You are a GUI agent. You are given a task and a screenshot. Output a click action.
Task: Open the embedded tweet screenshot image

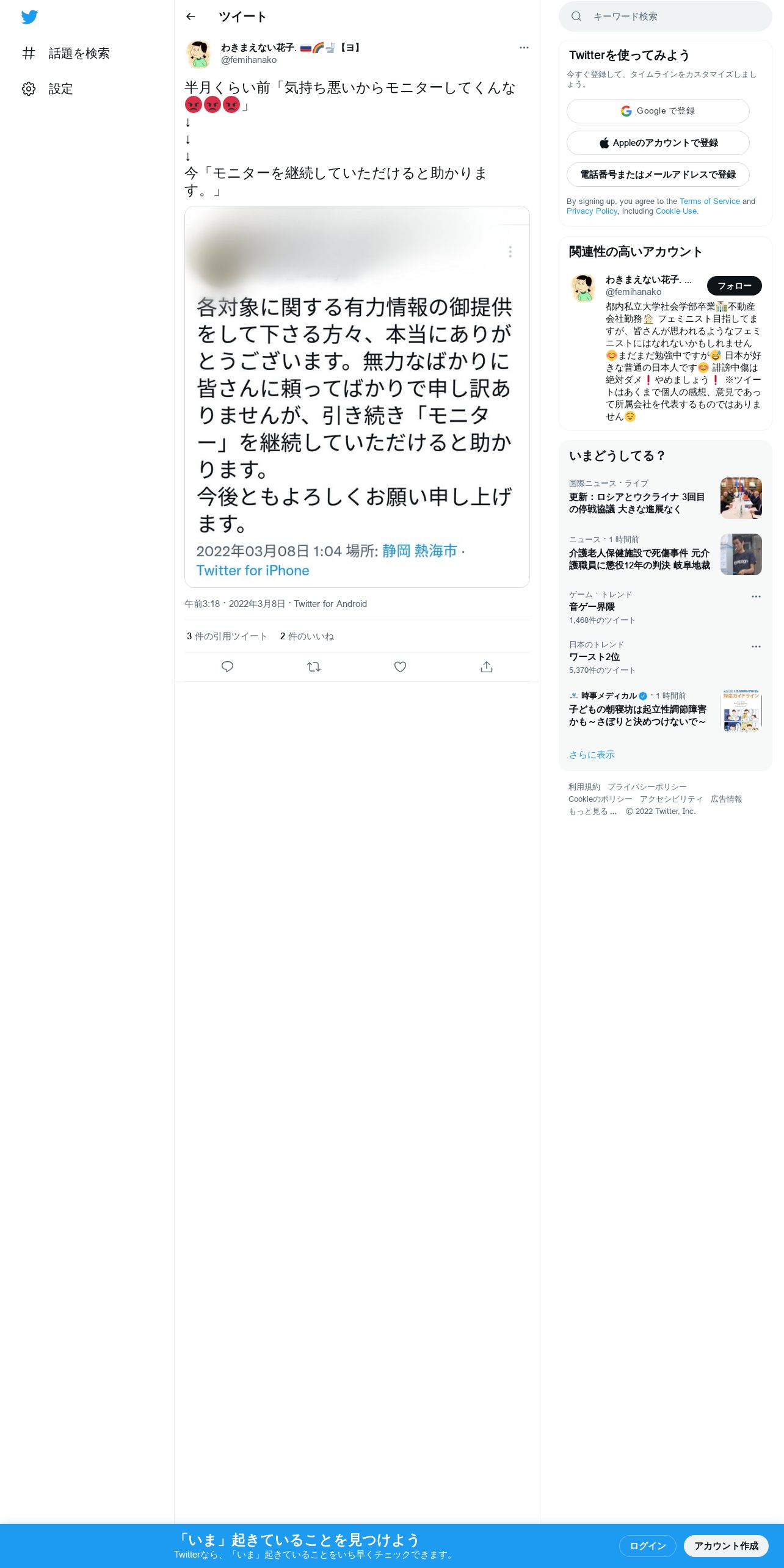point(357,397)
